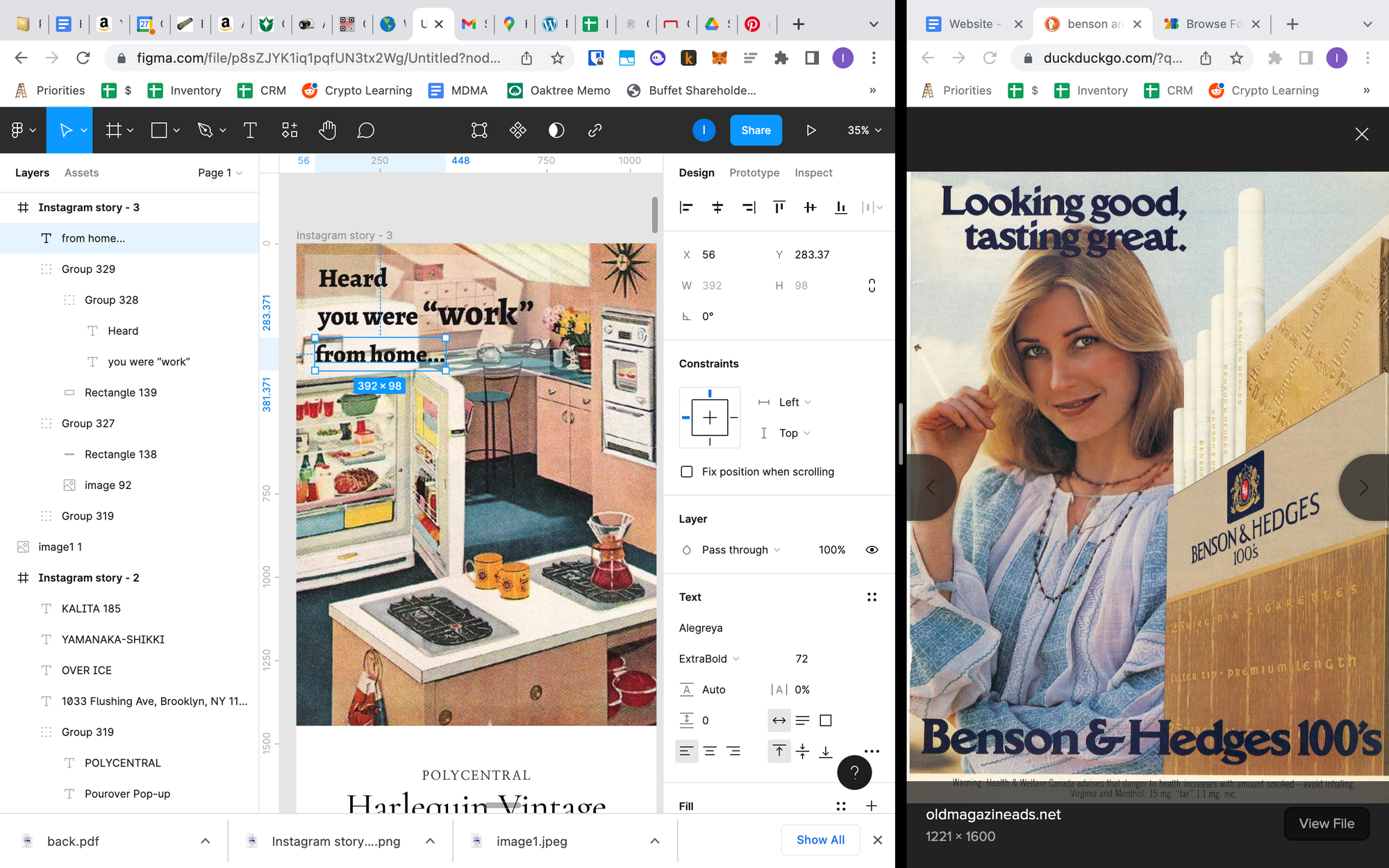Switch to the Prototype tab

click(x=754, y=172)
